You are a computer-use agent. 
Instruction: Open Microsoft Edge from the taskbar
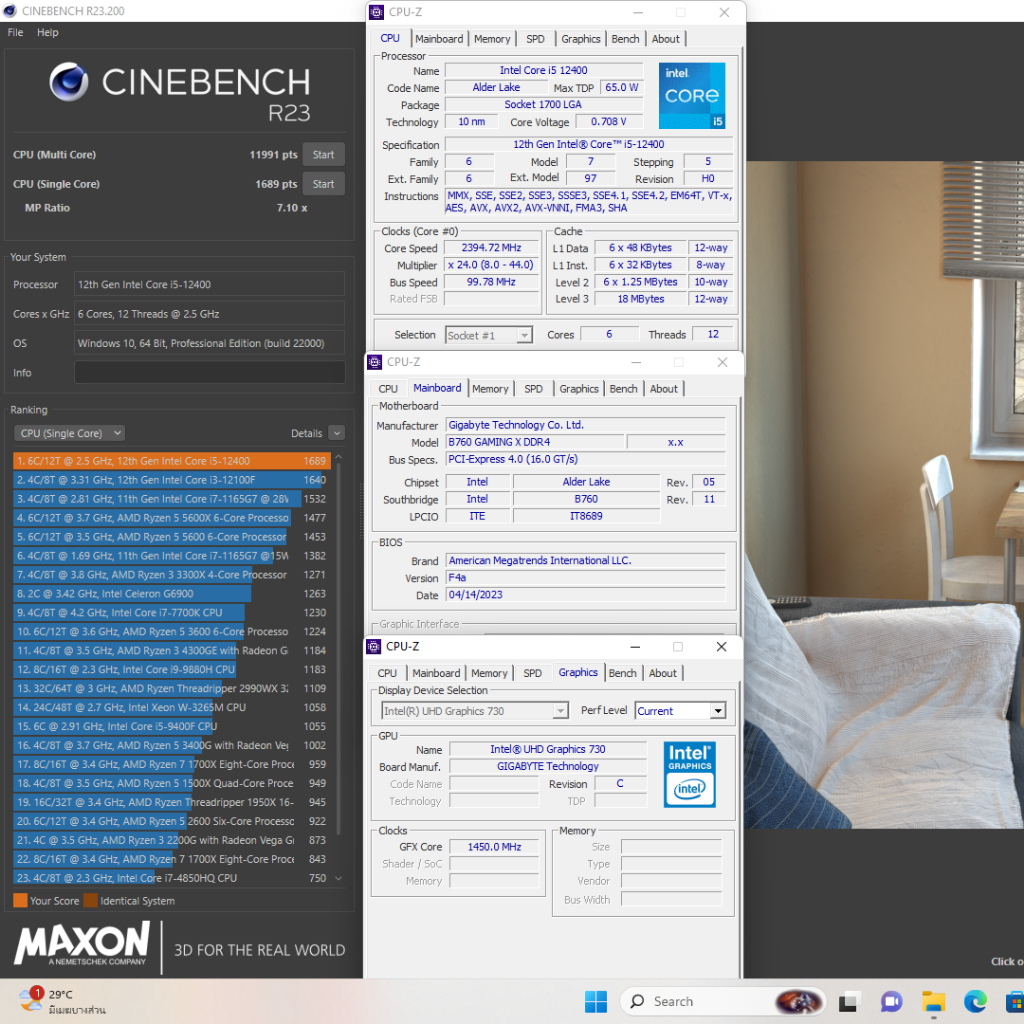click(975, 1001)
